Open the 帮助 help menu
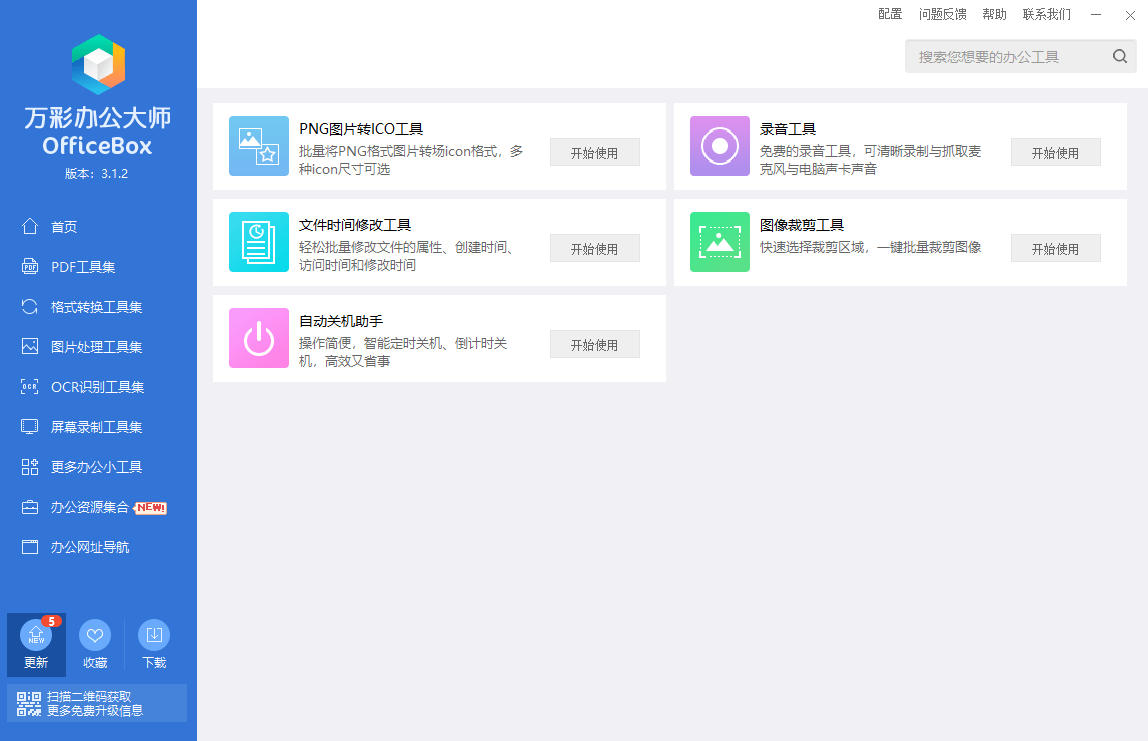This screenshot has width=1148, height=741. [x=994, y=14]
